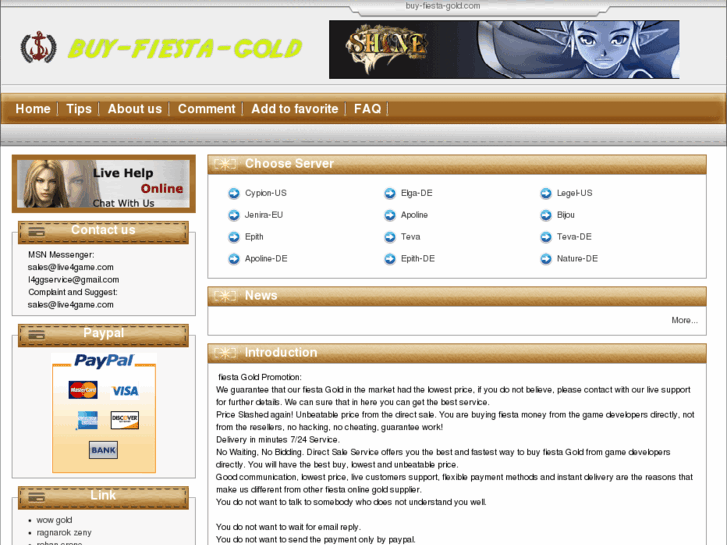Open the FAQ menu item

click(x=367, y=109)
